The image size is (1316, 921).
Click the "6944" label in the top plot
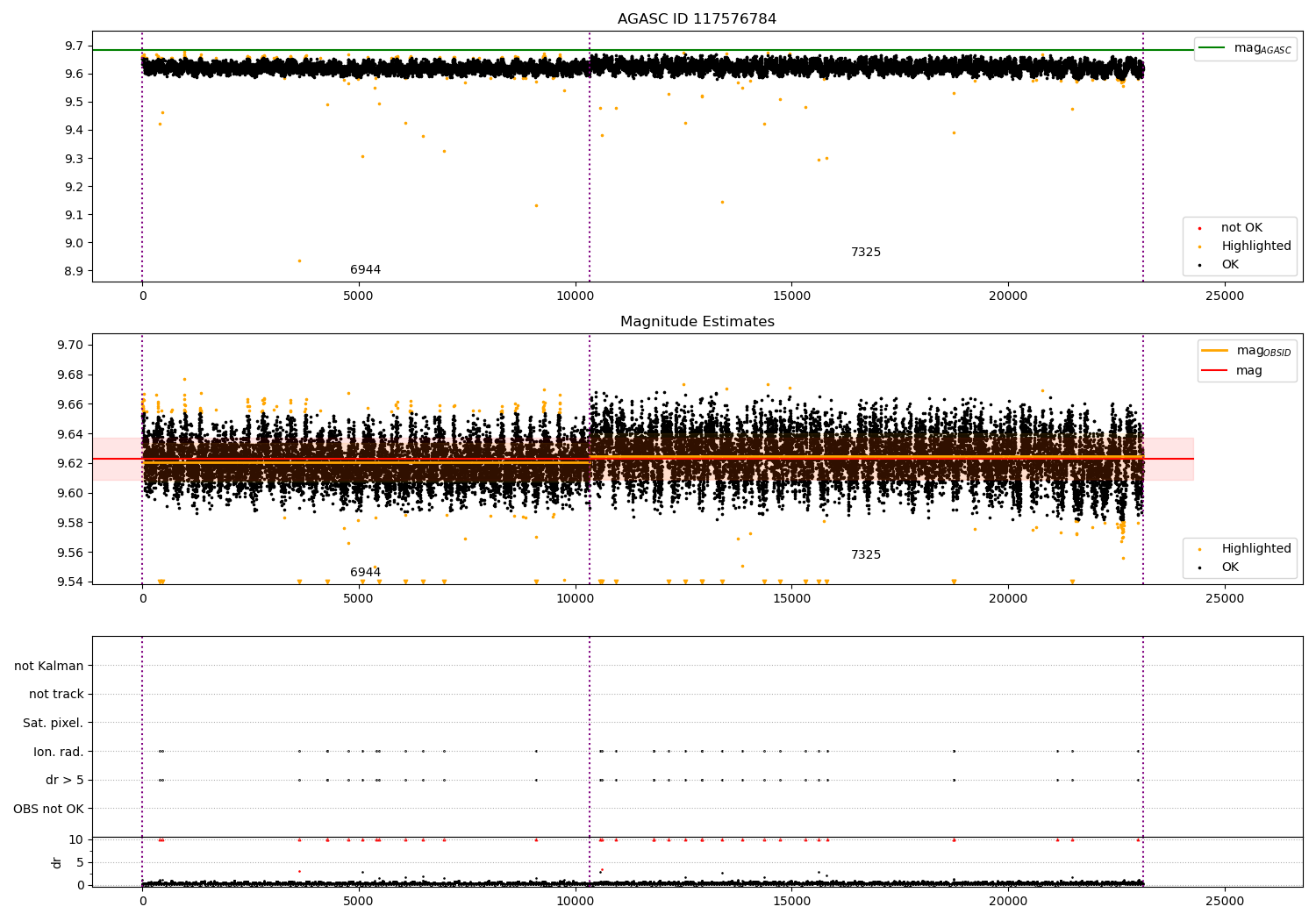(365, 270)
